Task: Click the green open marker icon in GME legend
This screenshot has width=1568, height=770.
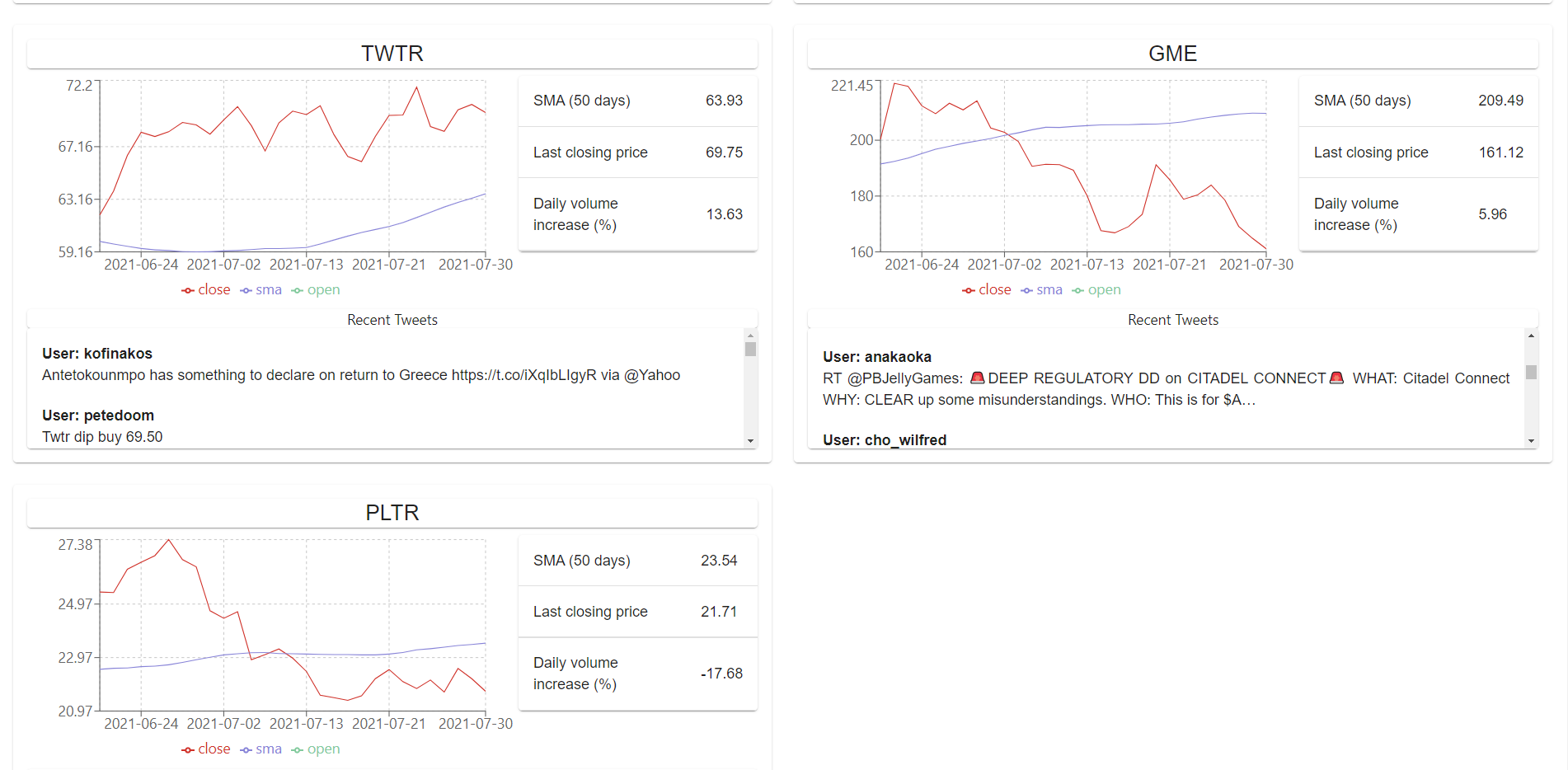Action: coord(1080,289)
